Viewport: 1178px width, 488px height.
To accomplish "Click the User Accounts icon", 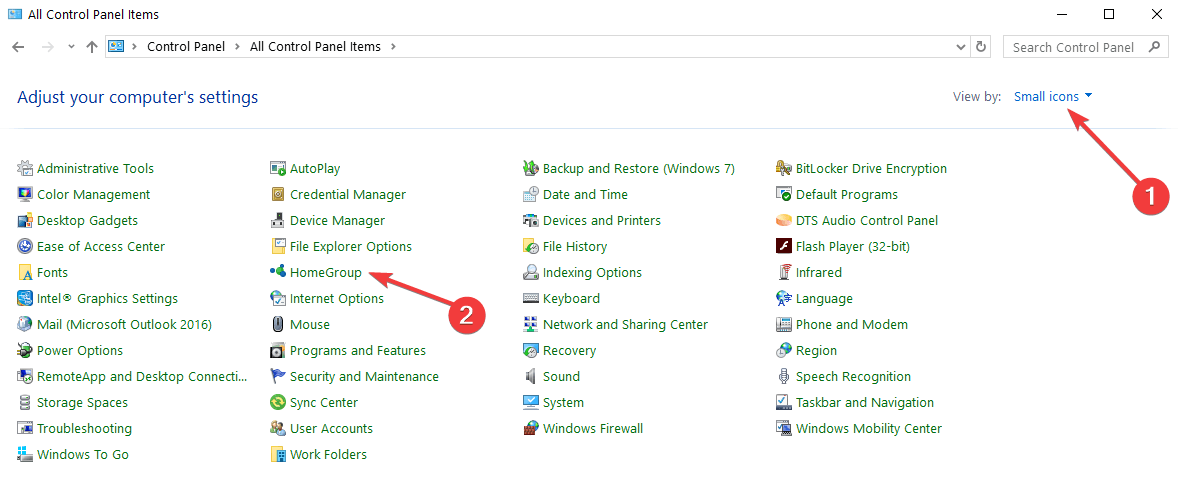I will (278, 429).
